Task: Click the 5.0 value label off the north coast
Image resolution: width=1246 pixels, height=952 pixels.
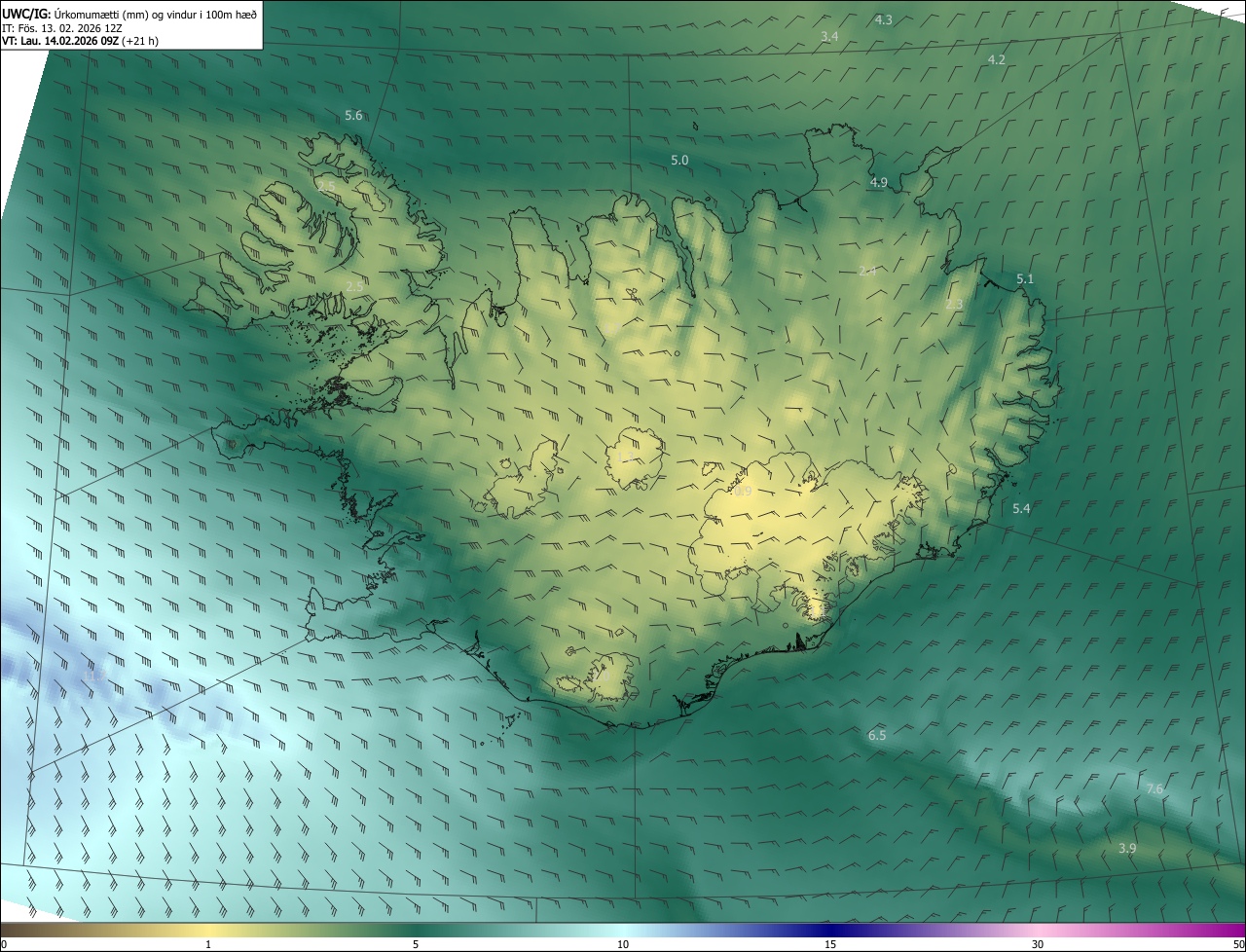Action: [x=679, y=160]
